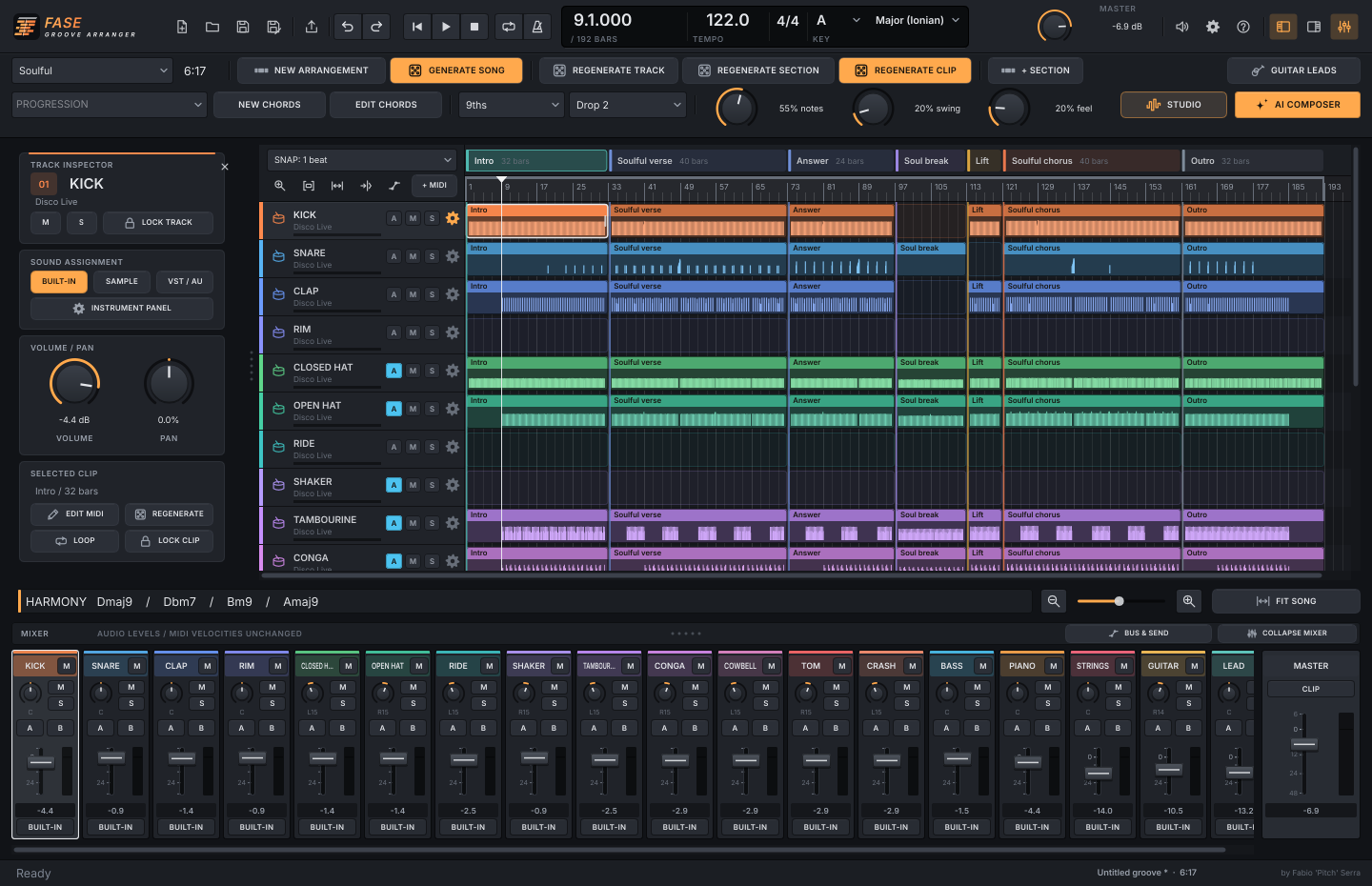Create a new project file
The image size is (1372, 886).
tap(182, 27)
